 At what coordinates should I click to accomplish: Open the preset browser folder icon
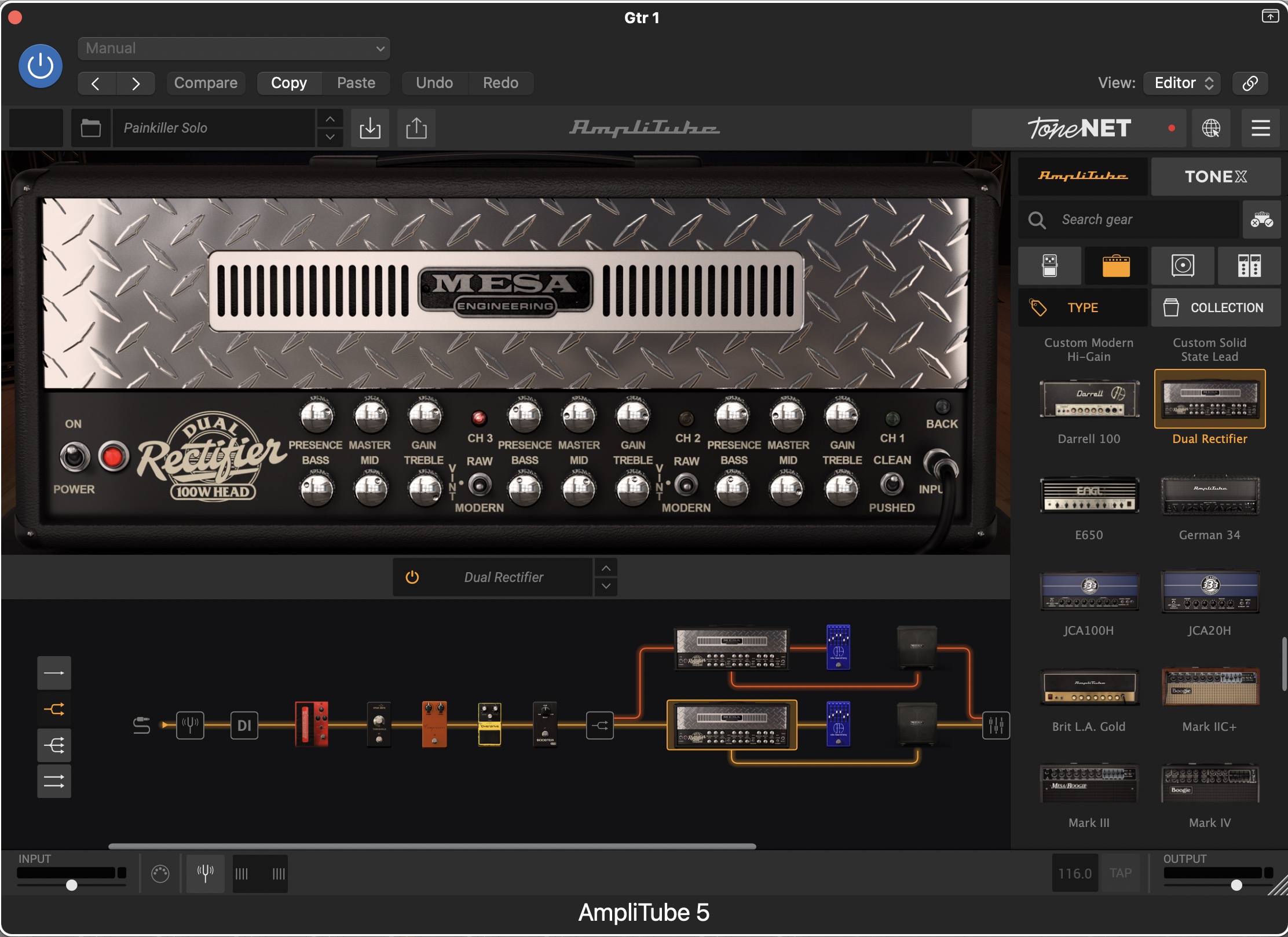click(x=90, y=128)
